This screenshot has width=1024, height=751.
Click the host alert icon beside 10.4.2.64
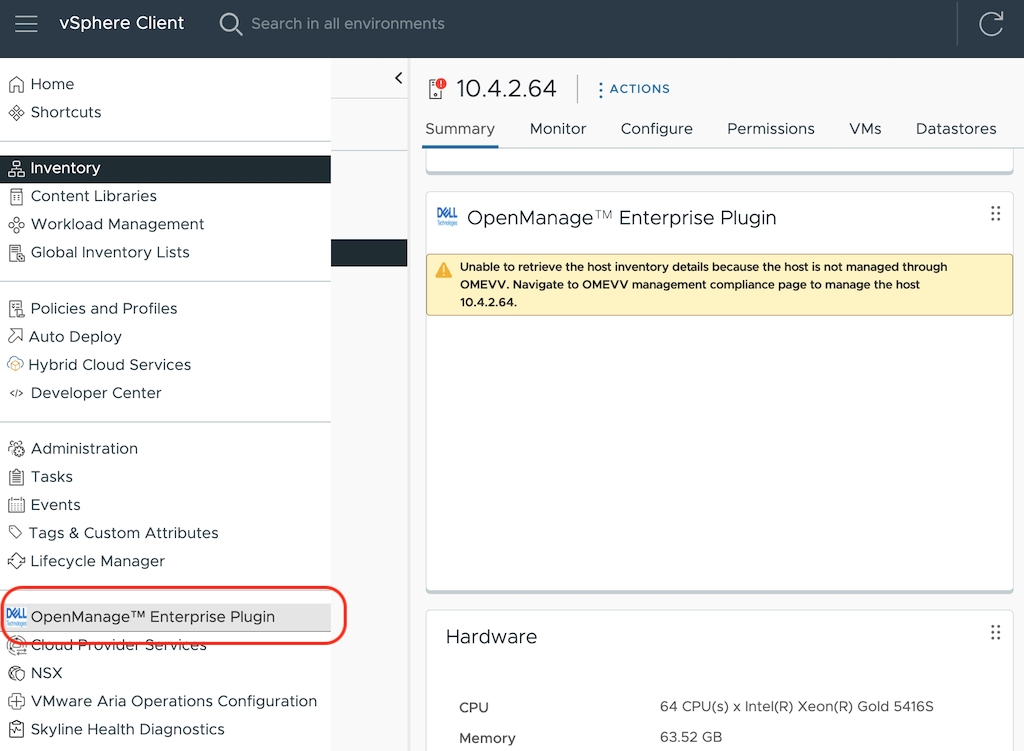437,88
